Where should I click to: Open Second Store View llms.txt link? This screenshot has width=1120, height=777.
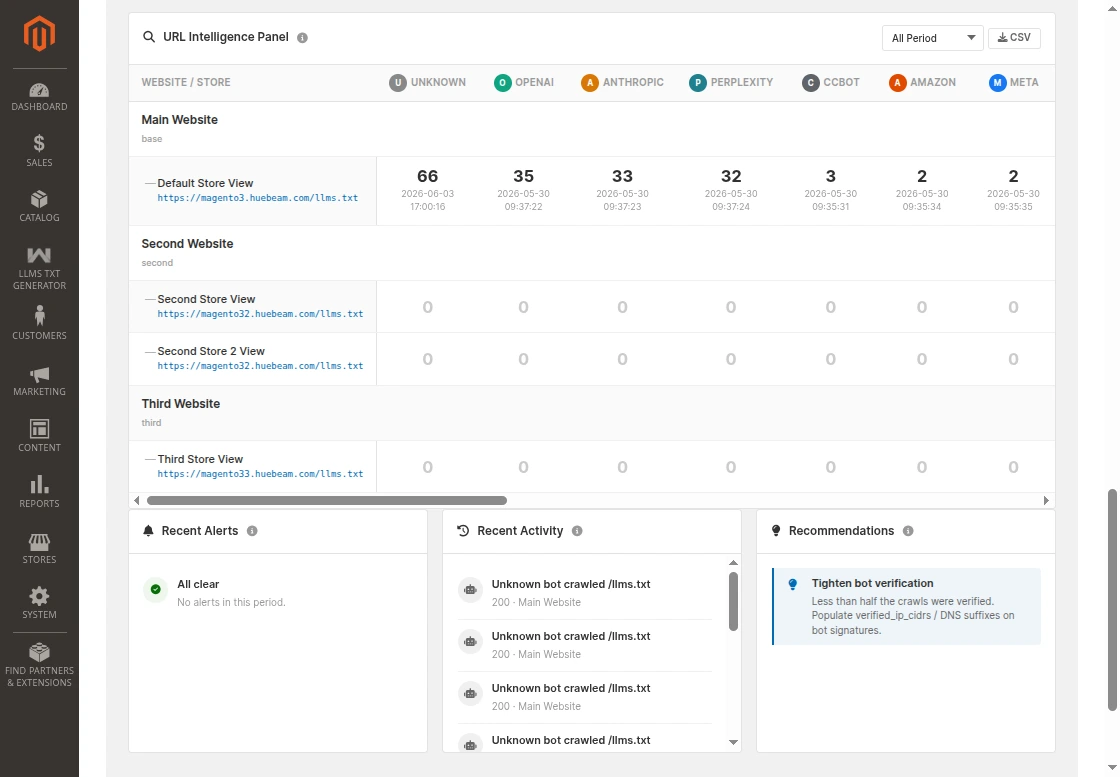click(260, 314)
